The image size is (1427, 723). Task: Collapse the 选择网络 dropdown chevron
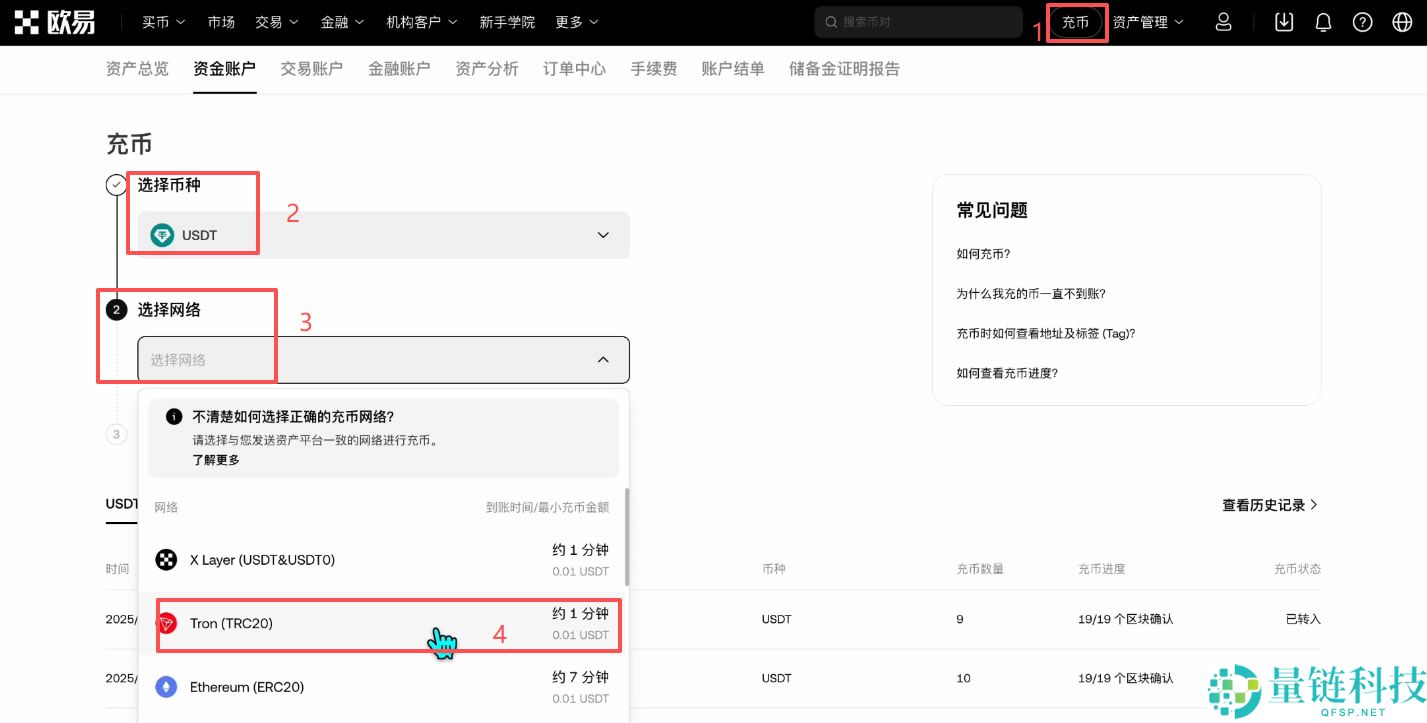pyautogui.click(x=603, y=359)
